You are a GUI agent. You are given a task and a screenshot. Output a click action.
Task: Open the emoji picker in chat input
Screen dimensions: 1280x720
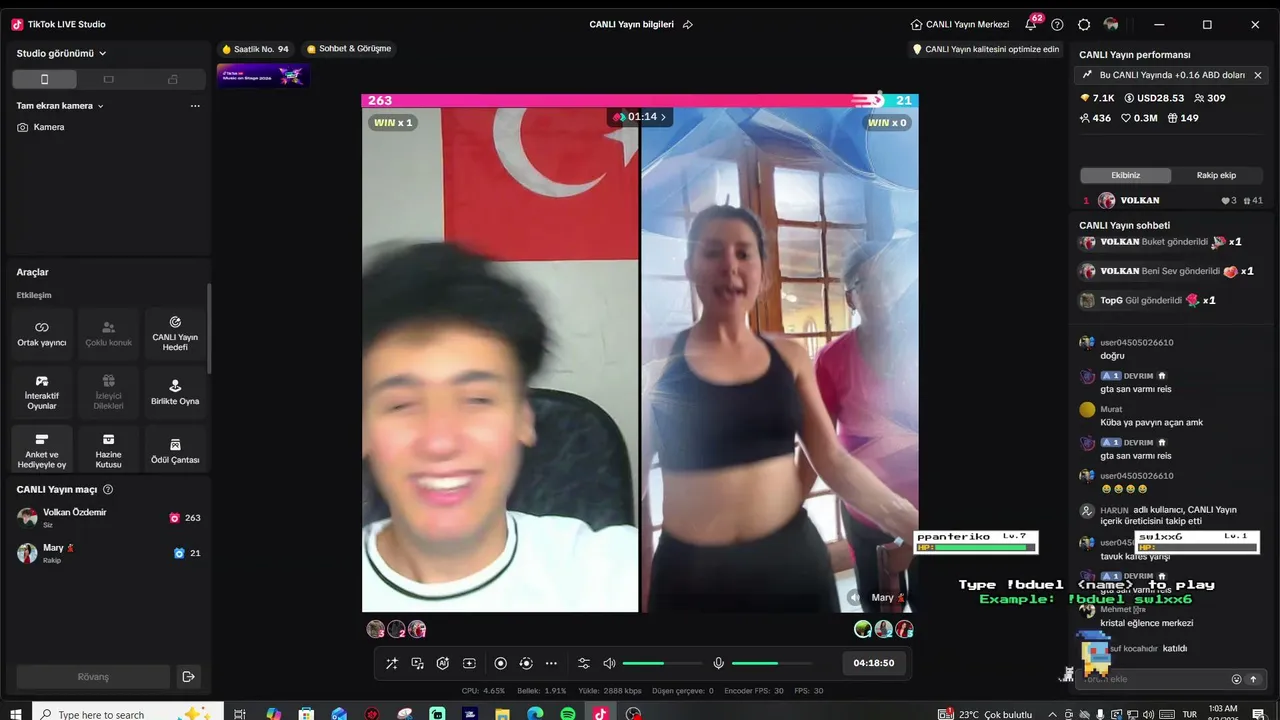pyautogui.click(x=1236, y=679)
